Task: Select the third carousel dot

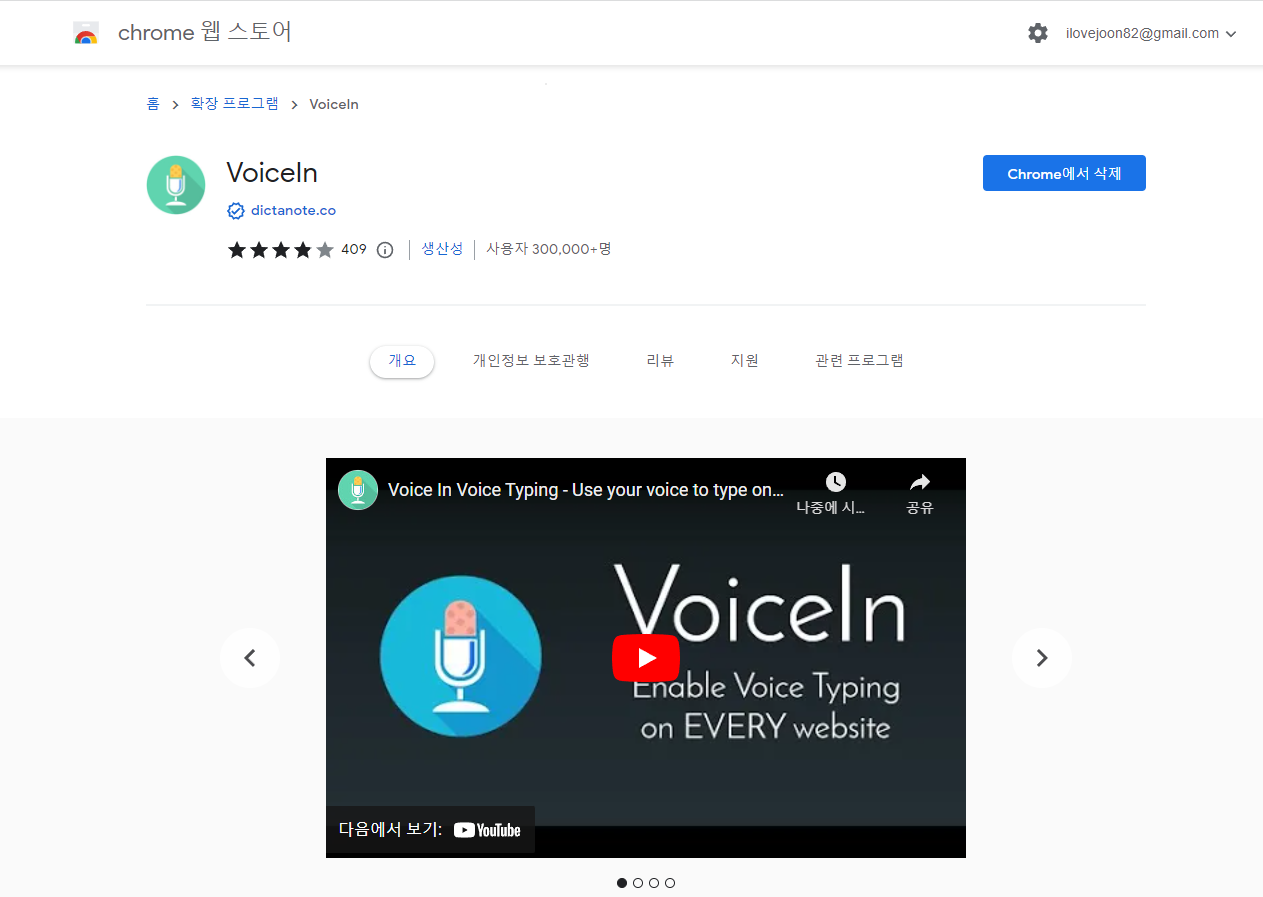Action: [654, 883]
